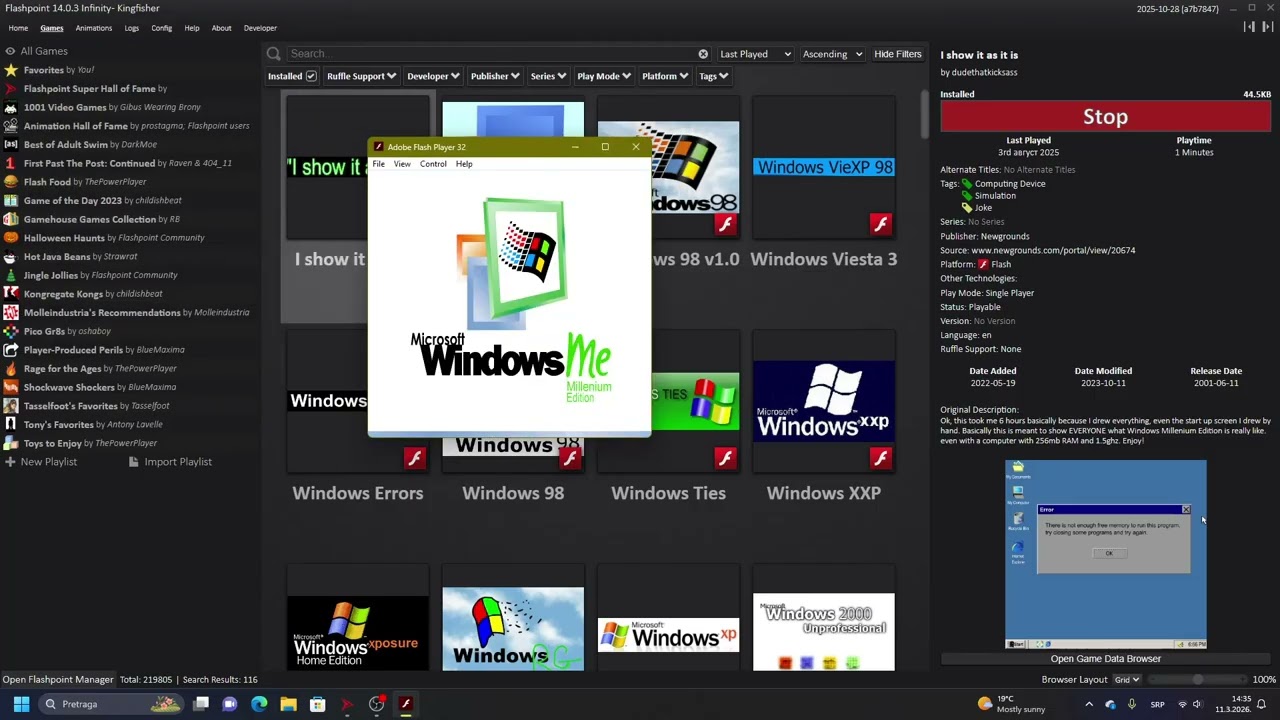This screenshot has height=720, width=1280.
Task: Click the Windows Start button
Action: pos(21,704)
